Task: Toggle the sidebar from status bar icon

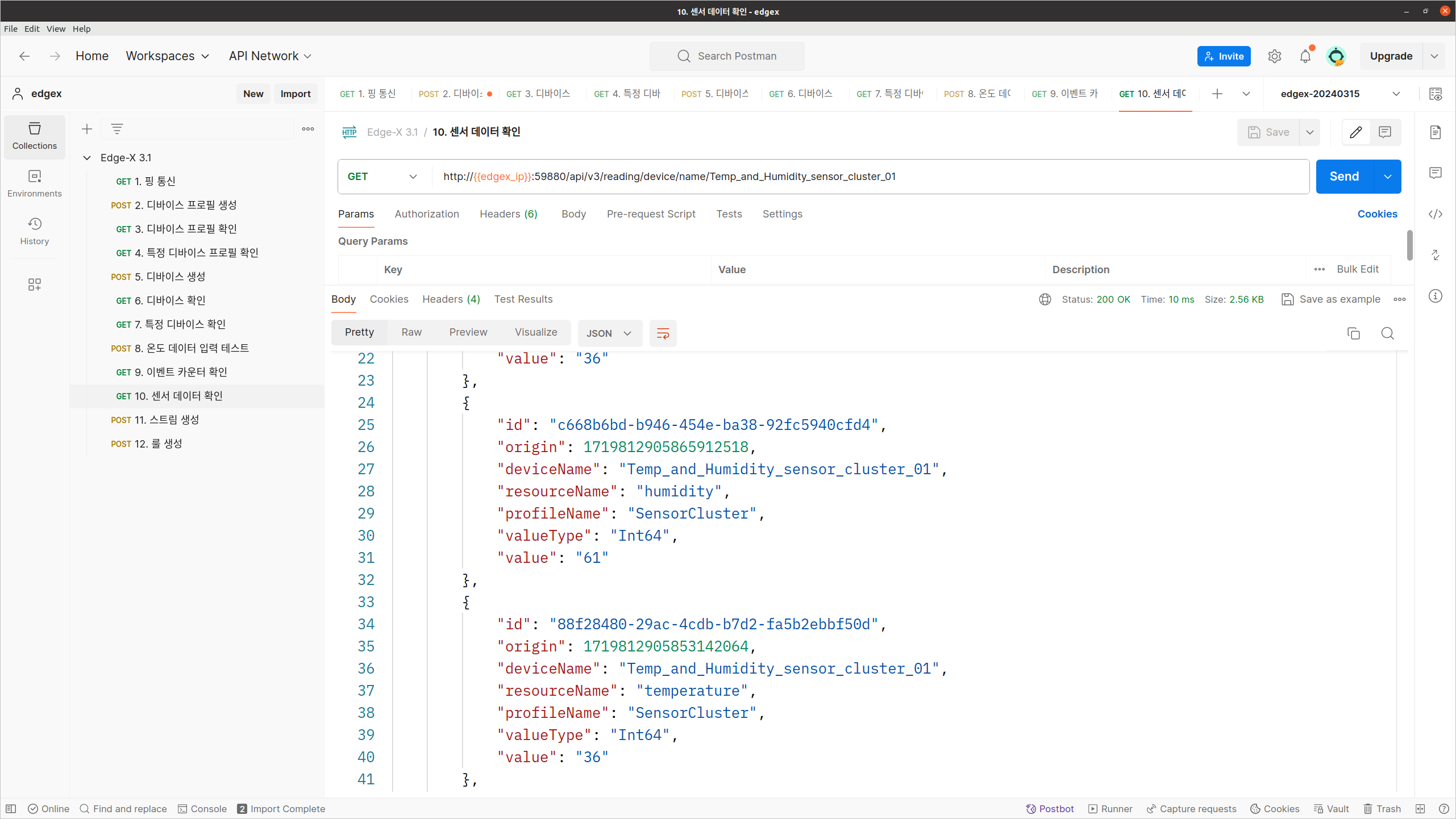Action: tap(11, 809)
